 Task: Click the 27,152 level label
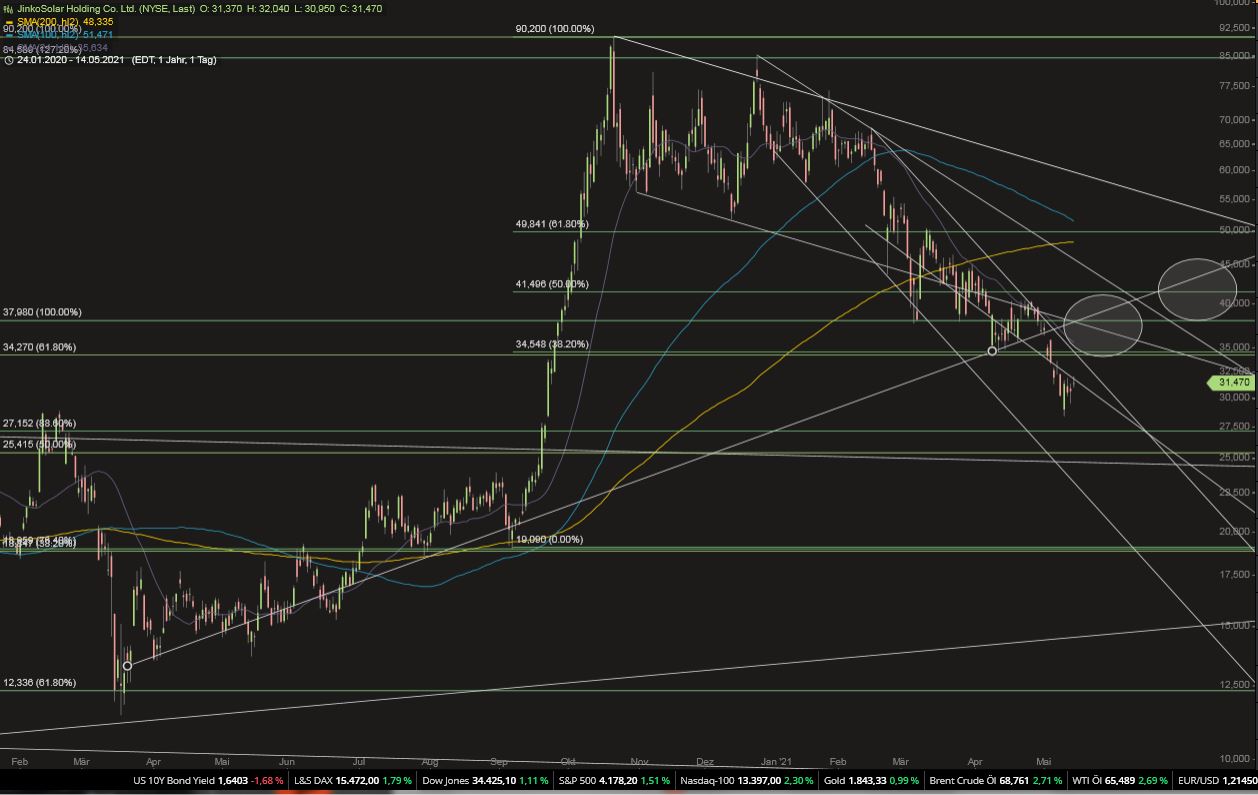[x=39, y=423]
